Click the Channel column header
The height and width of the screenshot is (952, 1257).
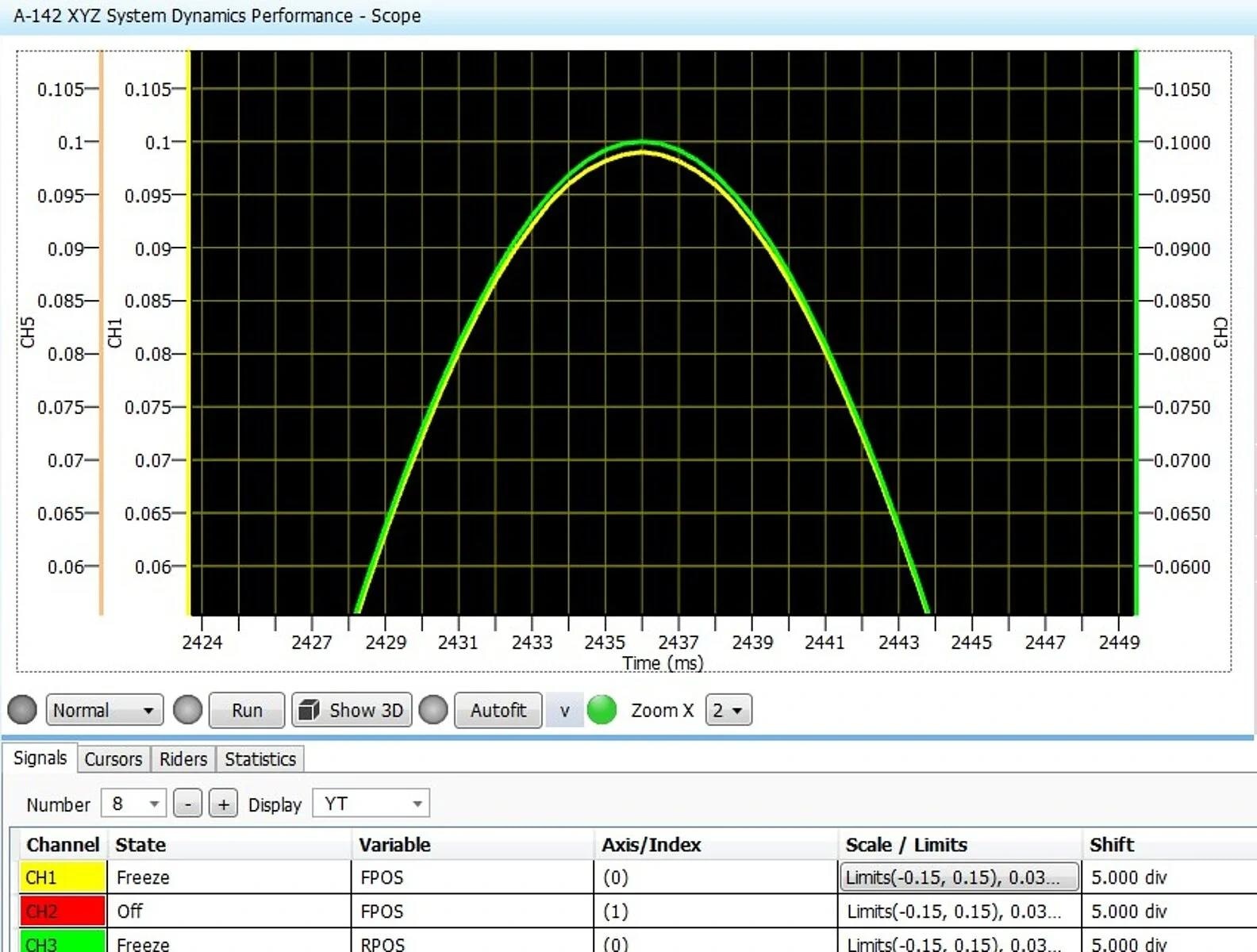tap(63, 844)
